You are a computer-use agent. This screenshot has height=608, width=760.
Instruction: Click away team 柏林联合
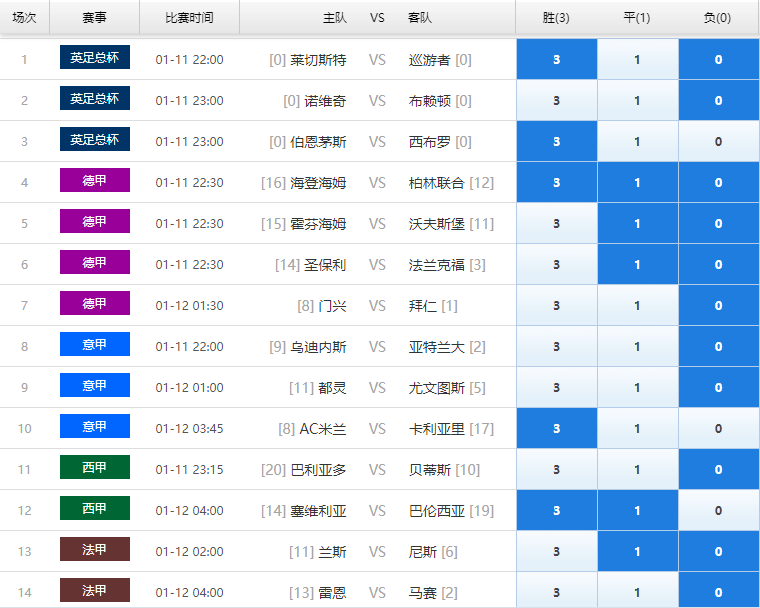(437, 183)
